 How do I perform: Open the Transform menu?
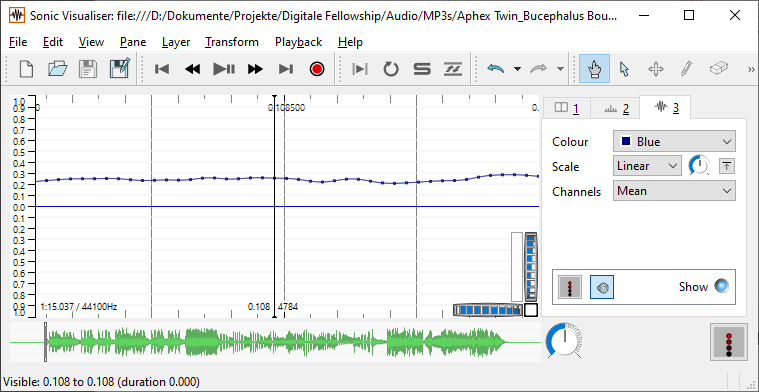[232, 42]
